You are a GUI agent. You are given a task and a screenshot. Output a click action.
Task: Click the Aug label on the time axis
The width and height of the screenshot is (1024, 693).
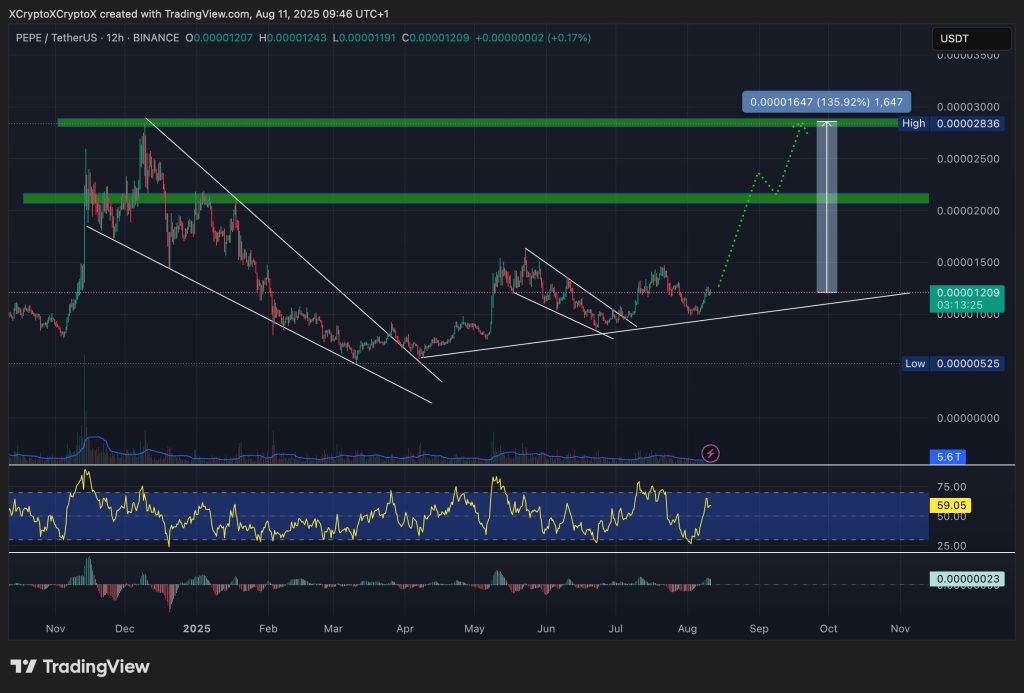687,629
